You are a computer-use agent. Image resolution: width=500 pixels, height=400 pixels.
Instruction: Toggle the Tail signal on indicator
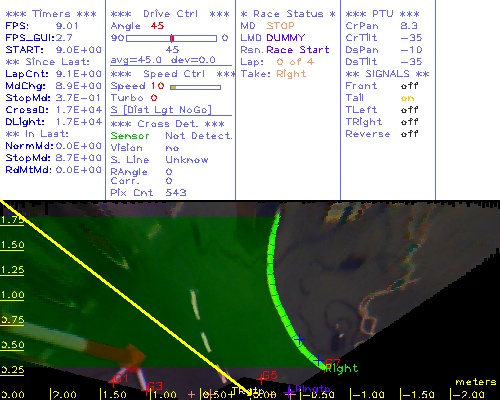tap(408, 98)
